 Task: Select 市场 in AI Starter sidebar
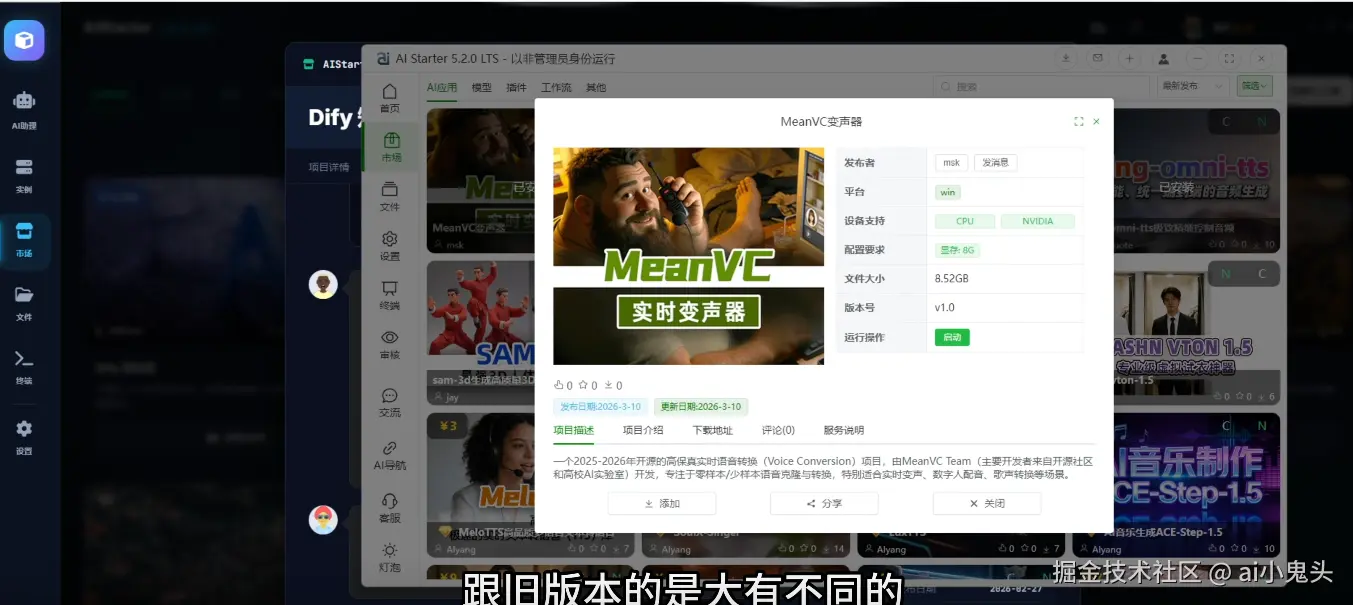(390, 148)
